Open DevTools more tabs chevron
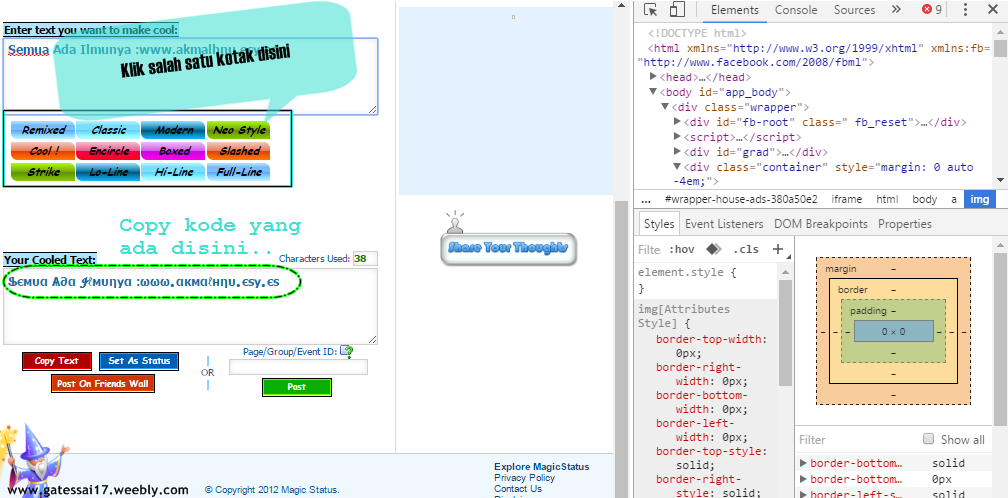This screenshot has width=1008, height=498. pos(896,10)
